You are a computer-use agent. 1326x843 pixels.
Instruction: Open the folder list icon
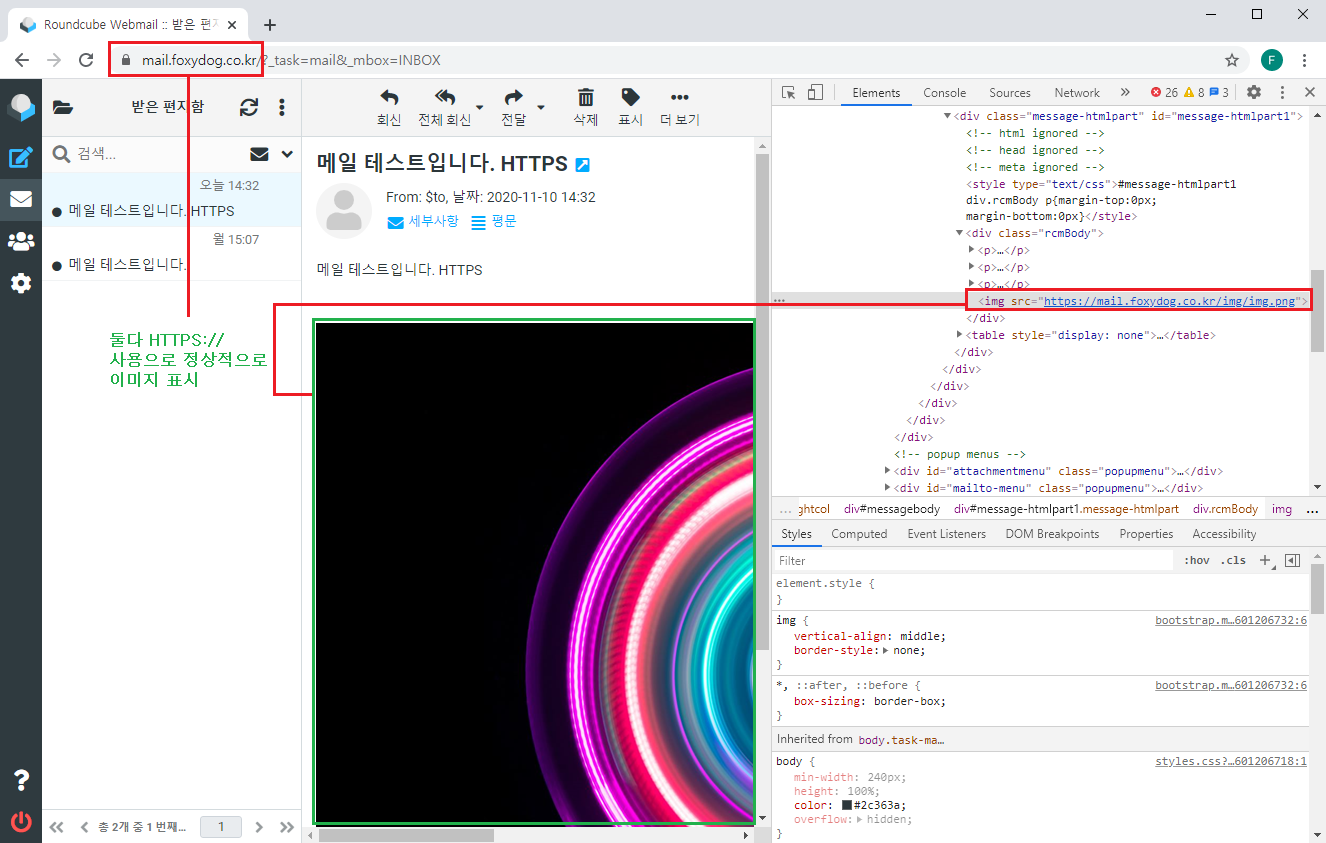pyautogui.click(x=63, y=107)
